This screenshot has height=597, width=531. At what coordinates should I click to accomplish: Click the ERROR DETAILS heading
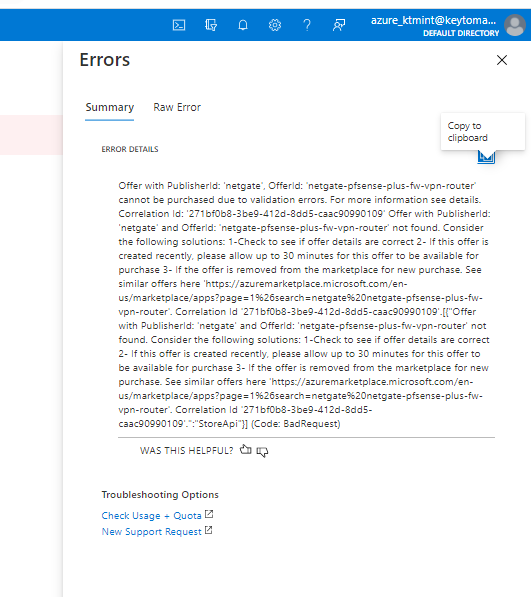pyautogui.click(x=130, y=149)
